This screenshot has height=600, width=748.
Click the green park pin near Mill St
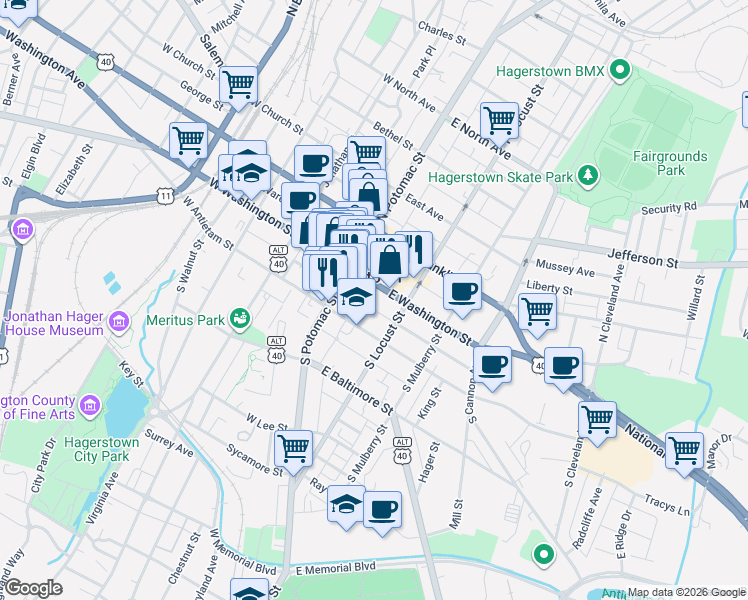point(543,555)
